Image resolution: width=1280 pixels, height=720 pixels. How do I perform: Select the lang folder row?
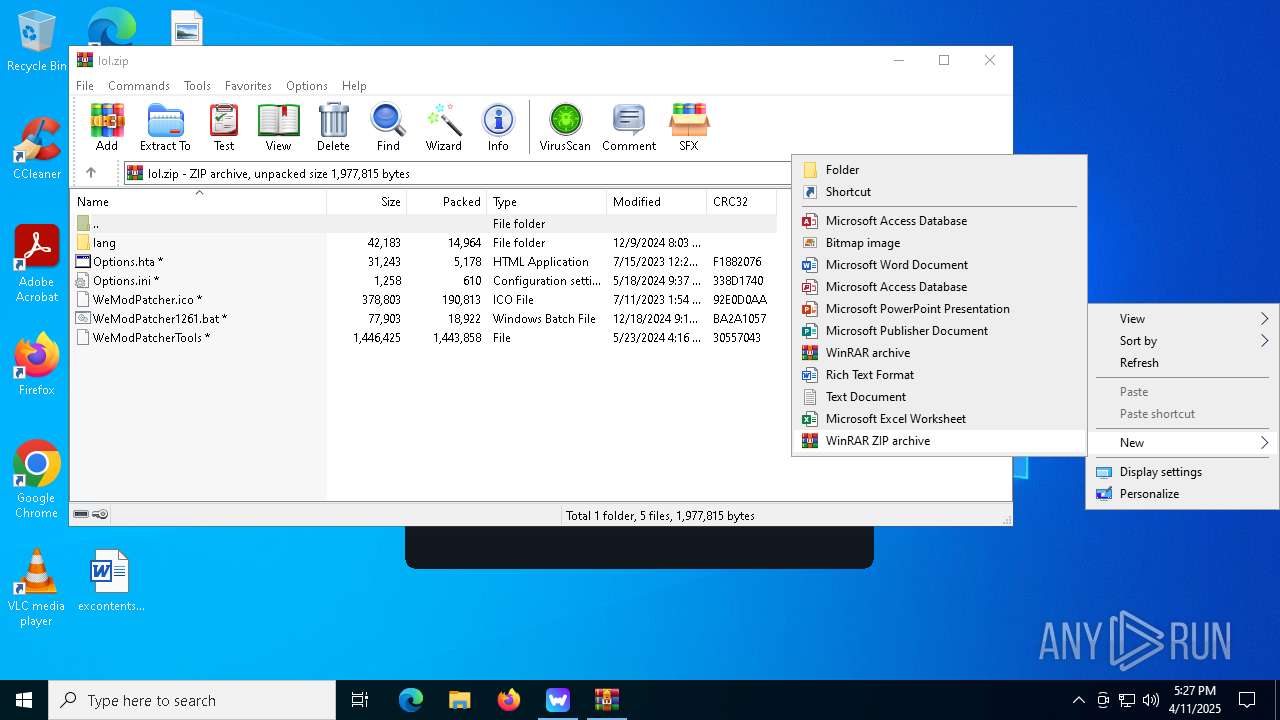424,243
